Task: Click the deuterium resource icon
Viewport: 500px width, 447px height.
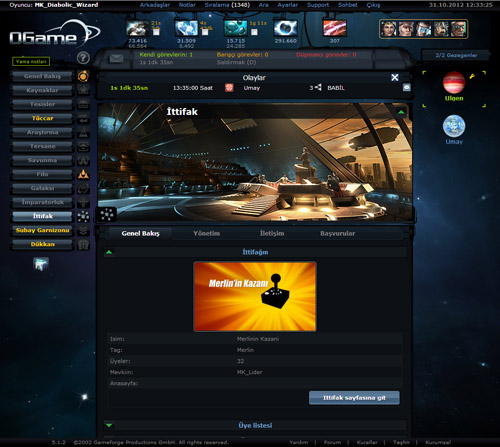Action: click(x=236, y=28)
